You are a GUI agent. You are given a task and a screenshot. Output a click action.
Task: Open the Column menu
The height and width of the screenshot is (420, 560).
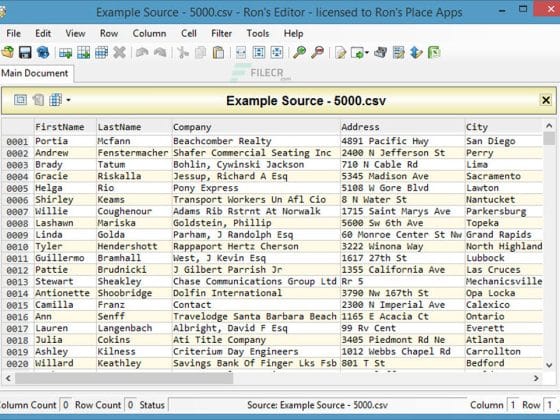click(x=149, y=33)
